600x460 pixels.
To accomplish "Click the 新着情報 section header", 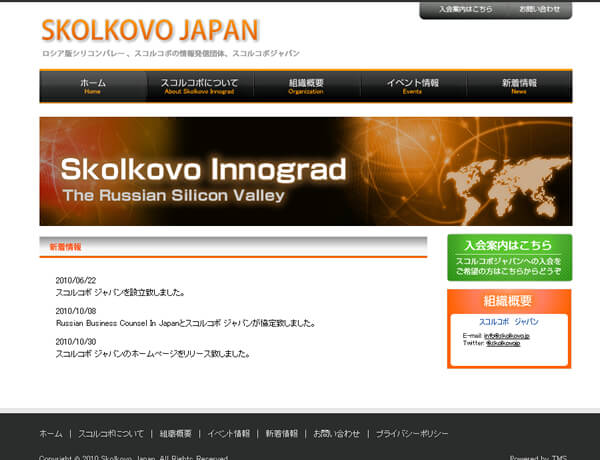I will (233, 247).
